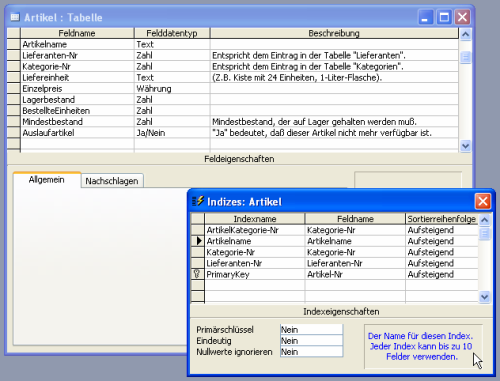Close the Artikel : Tabelle window
Screen dimensions: 500x381
463,17
